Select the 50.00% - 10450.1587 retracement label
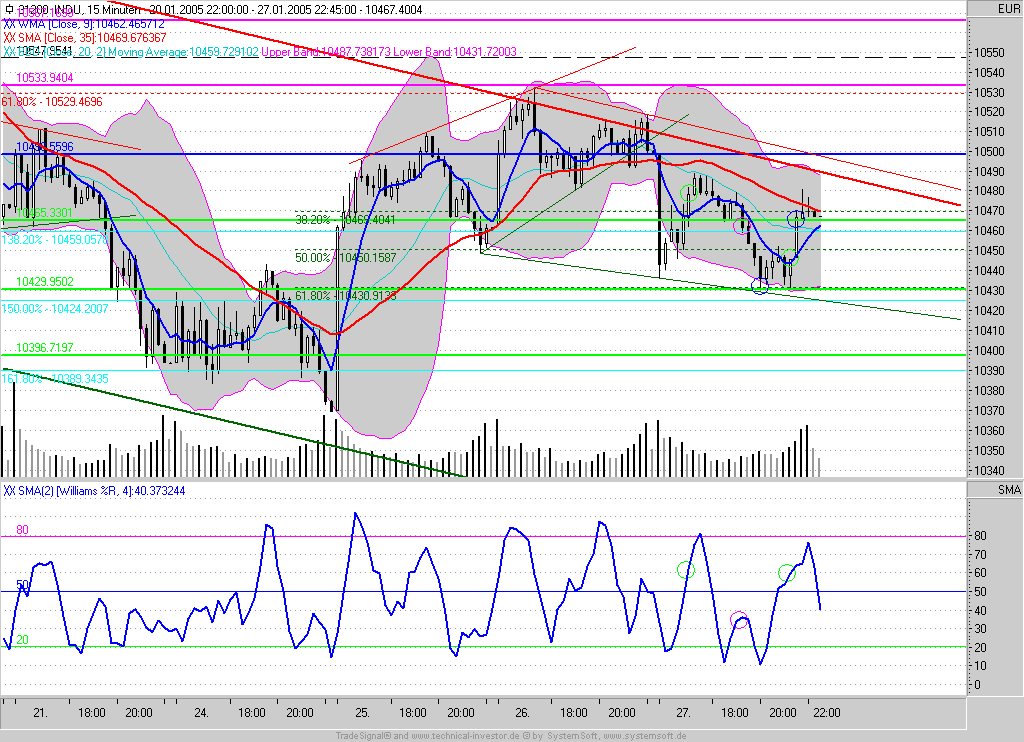The height and width of the screenshot is (742, 1024). 345,257
